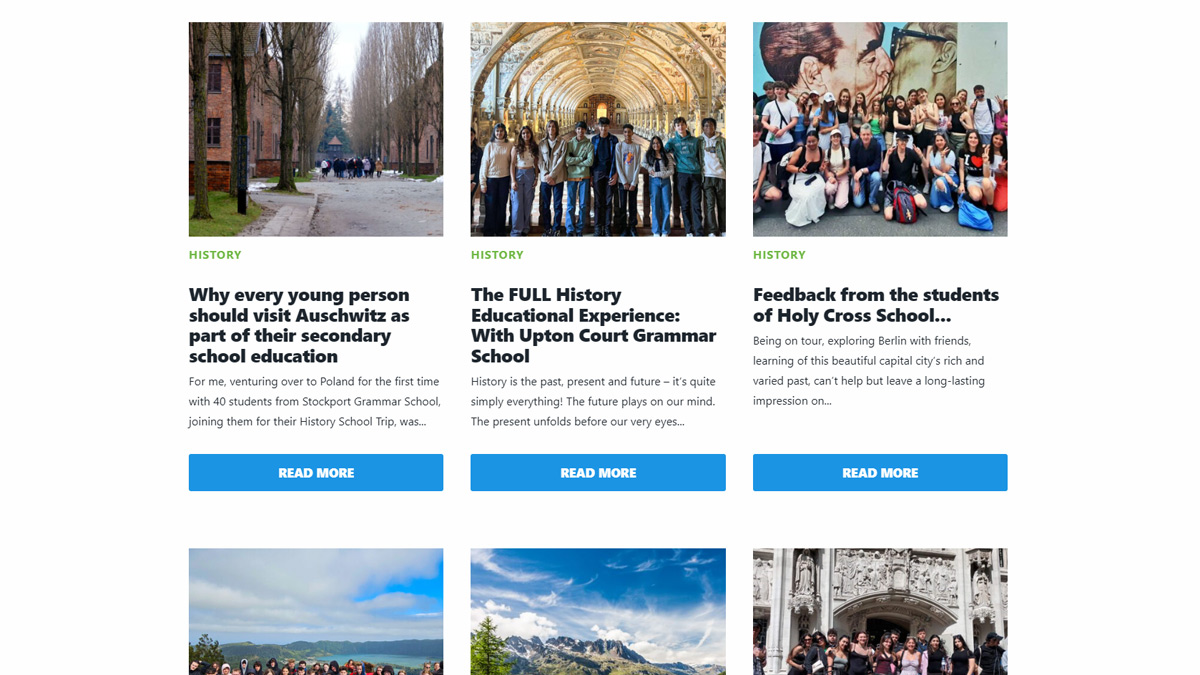
Task: Click READ MORE under the Auschwitz article
Action: 316,472
